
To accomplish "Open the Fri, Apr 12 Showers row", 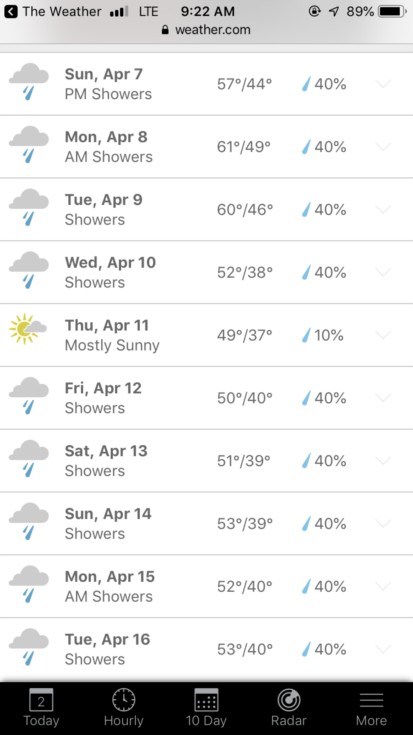I will pyautogui.click(x=206, y=398).
